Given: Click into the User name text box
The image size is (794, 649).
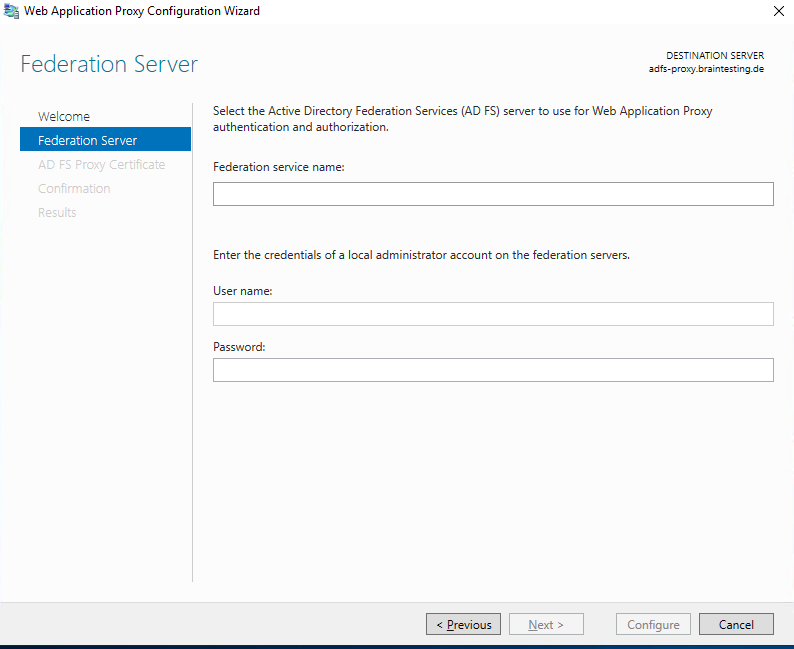Looking at the screenshot, I should (493, 314).
